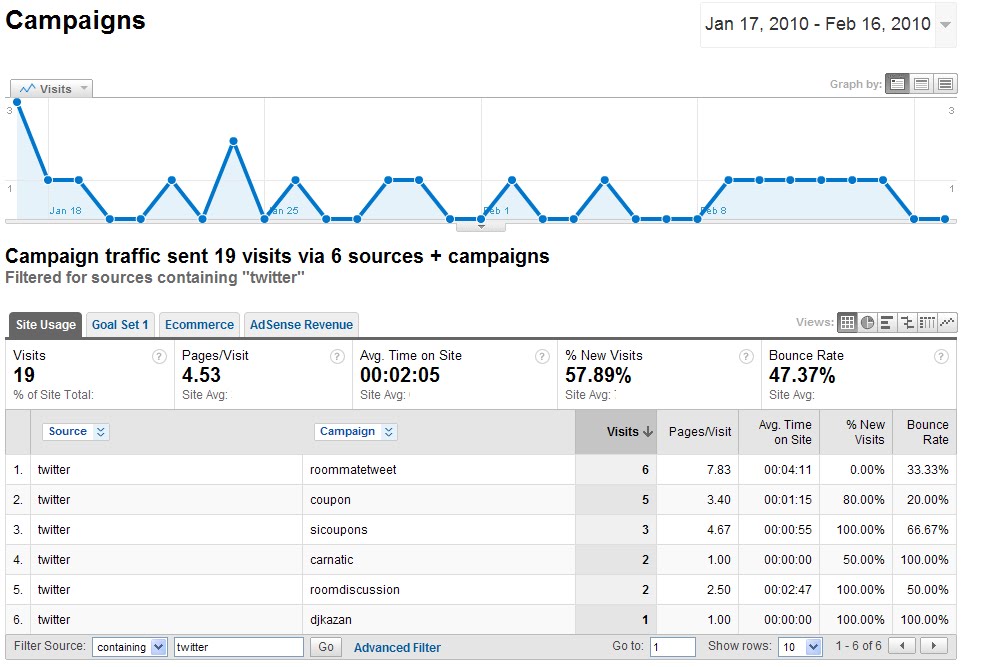Click the 00:02:05 average time summary
The image size is (1004, 667).
pos(400,375)
